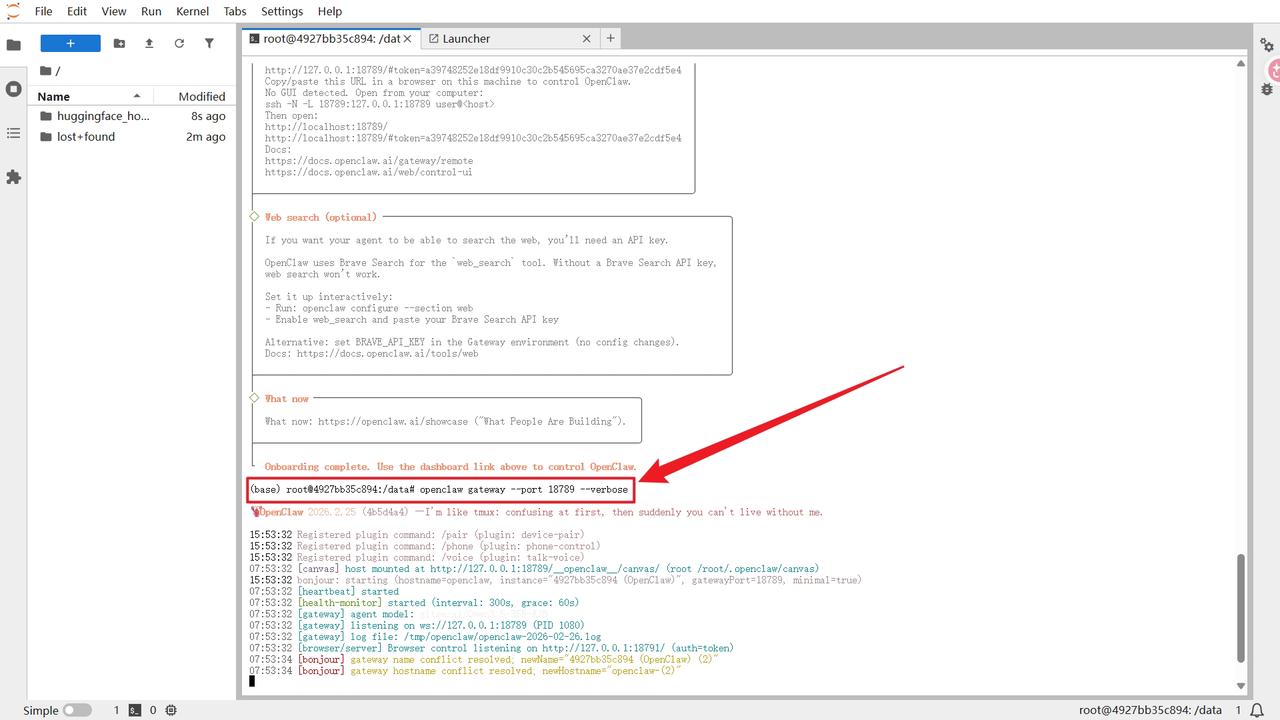Click the openclaw.ai/showcase link

(x=393, y=422)
